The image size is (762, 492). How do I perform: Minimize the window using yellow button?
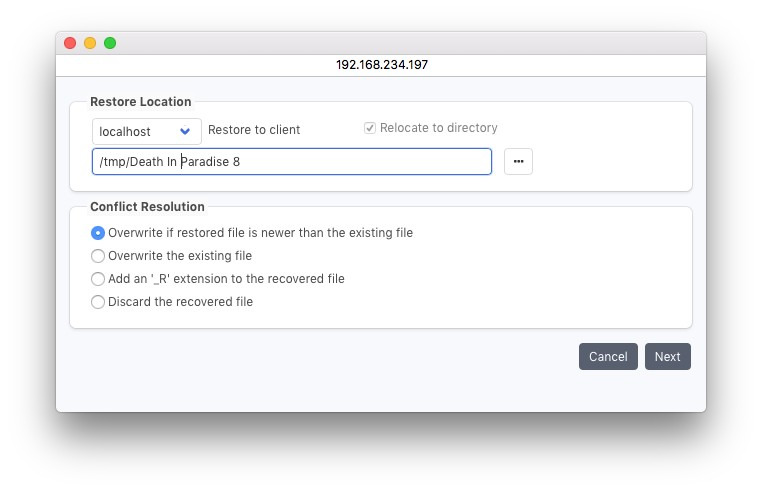tap(90, 43)
